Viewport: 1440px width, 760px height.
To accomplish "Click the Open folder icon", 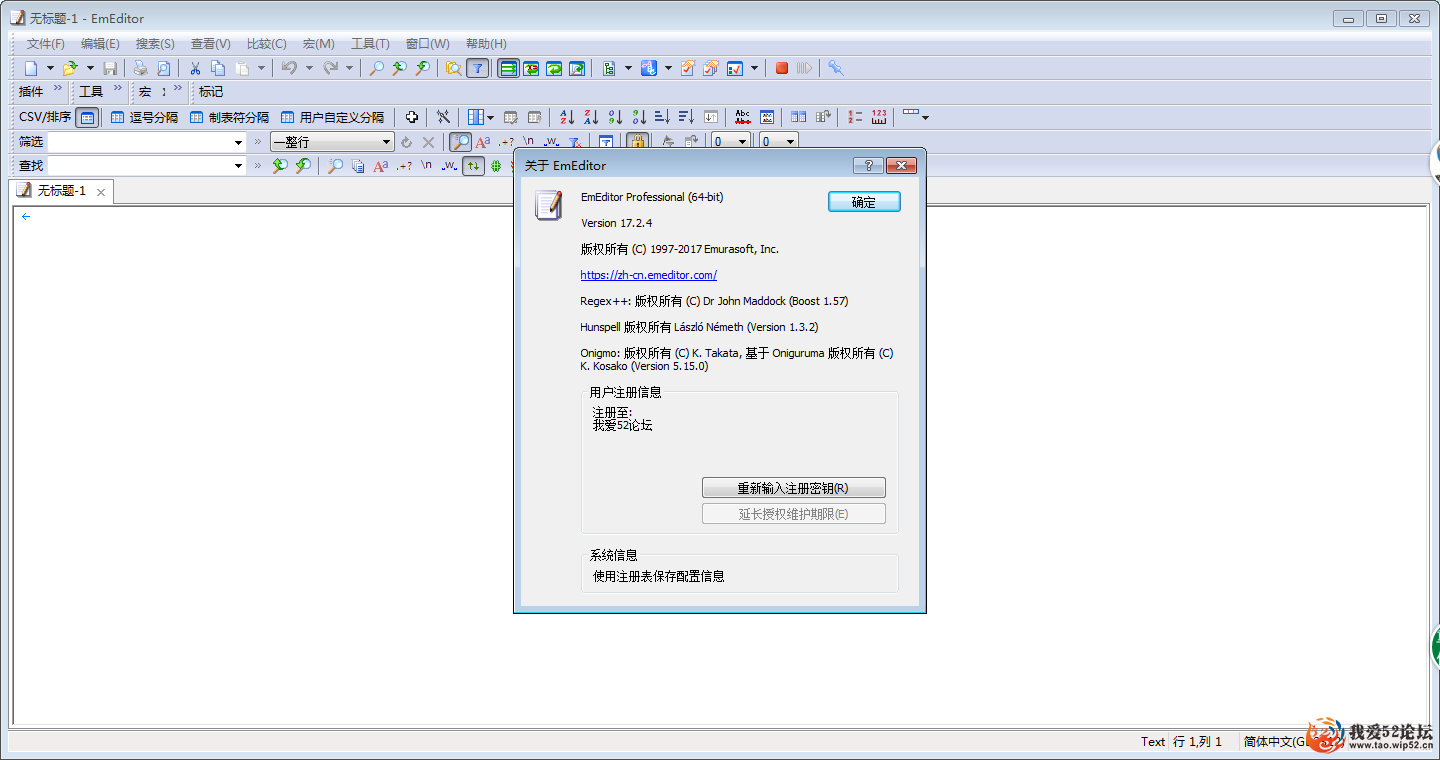I will [70, 68].
